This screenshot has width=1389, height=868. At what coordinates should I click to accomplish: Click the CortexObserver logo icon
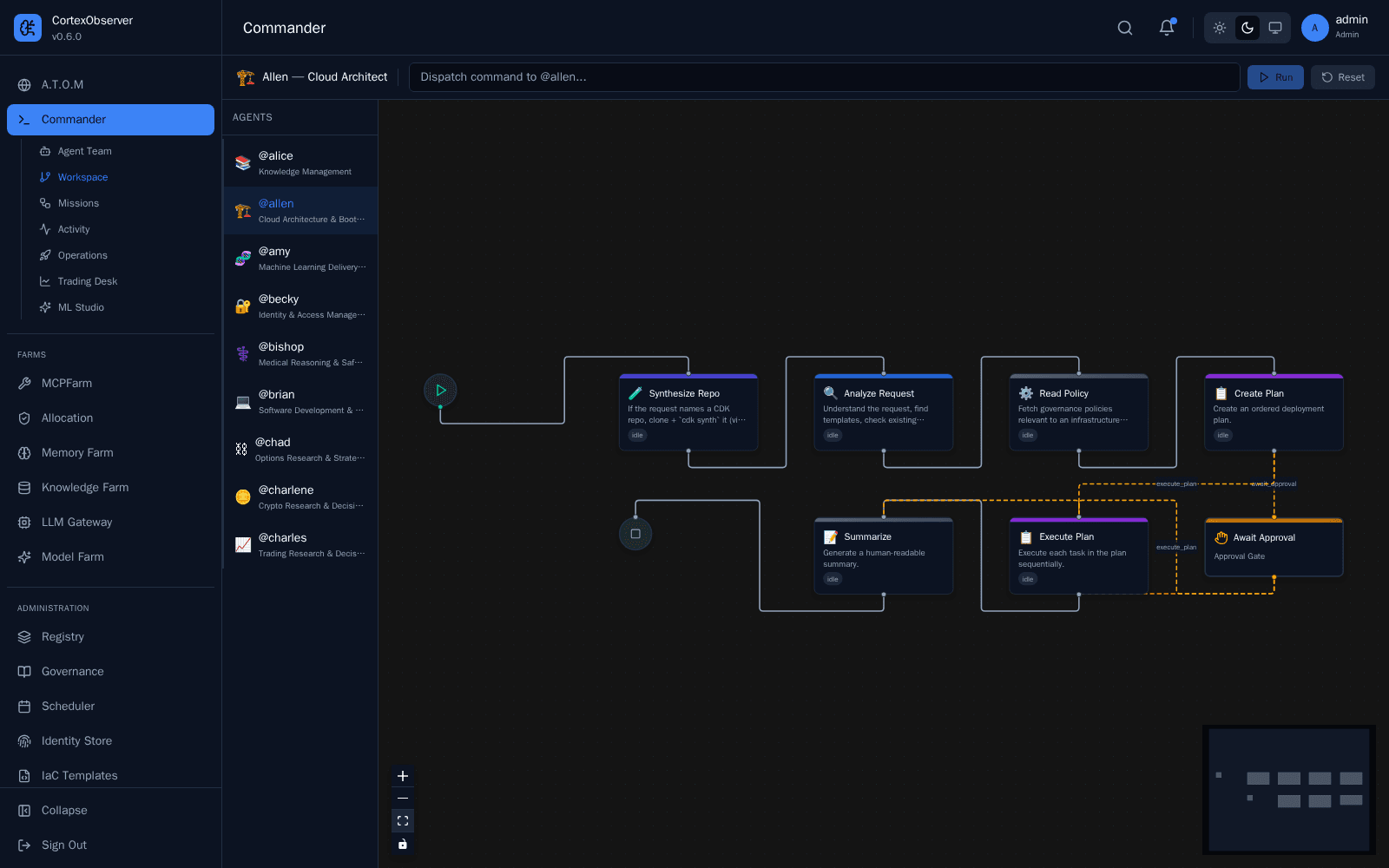point(28,28)
